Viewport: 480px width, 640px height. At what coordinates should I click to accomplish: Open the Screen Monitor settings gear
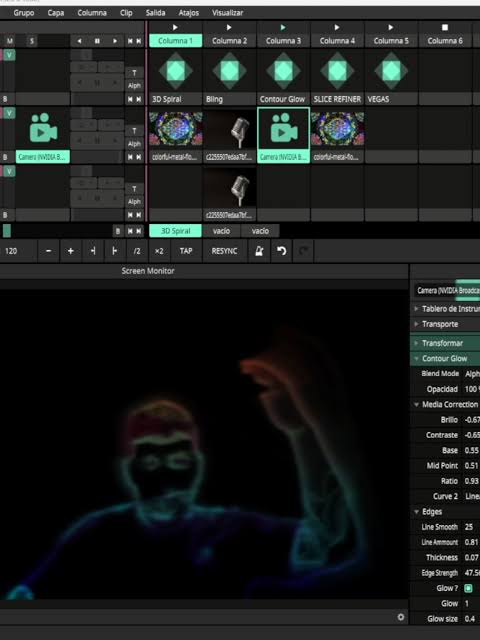(401, 617)
